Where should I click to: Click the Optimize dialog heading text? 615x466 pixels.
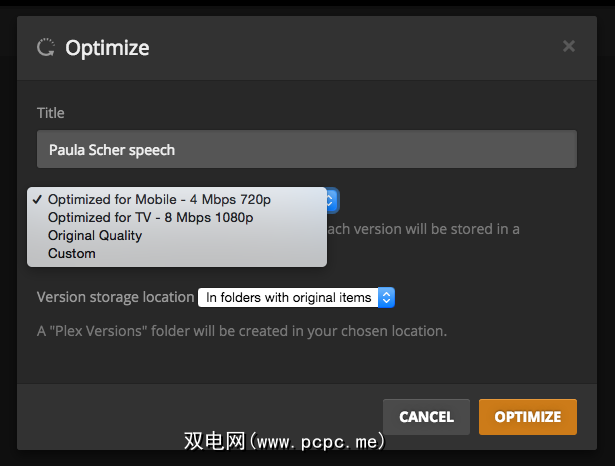[107, 47]
